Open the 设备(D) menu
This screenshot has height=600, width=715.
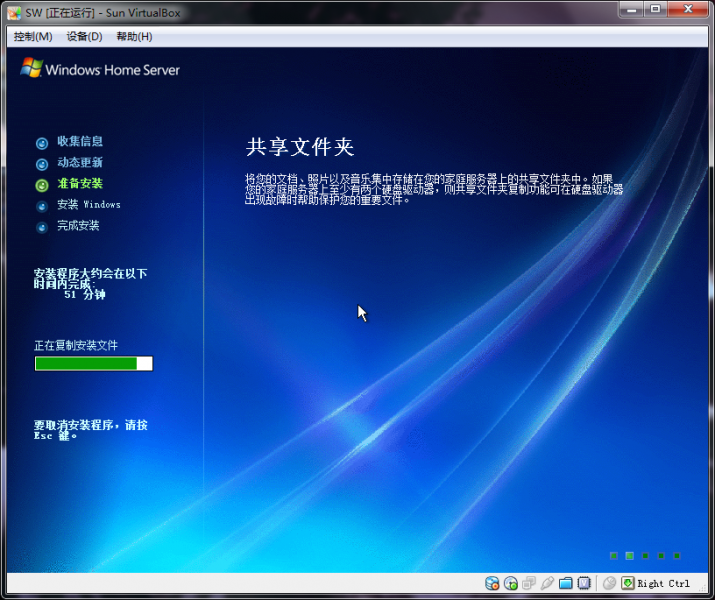pyautogui.click(x=84, y=36)
